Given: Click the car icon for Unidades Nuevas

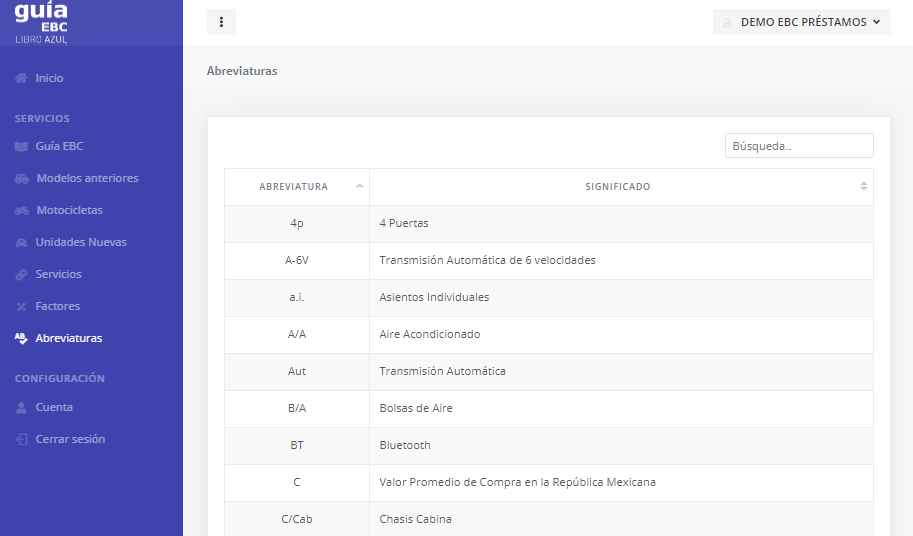Looking at the screenshot, I should point(21,242).
